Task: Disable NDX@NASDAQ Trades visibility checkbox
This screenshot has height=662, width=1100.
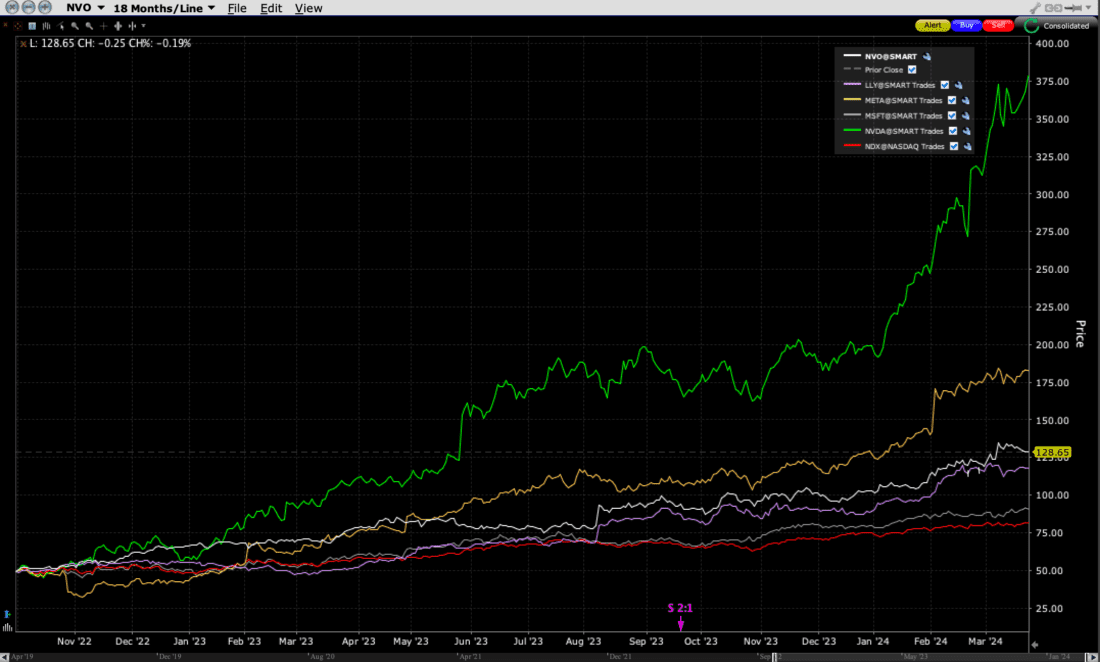Action: [x=953, y=146]
